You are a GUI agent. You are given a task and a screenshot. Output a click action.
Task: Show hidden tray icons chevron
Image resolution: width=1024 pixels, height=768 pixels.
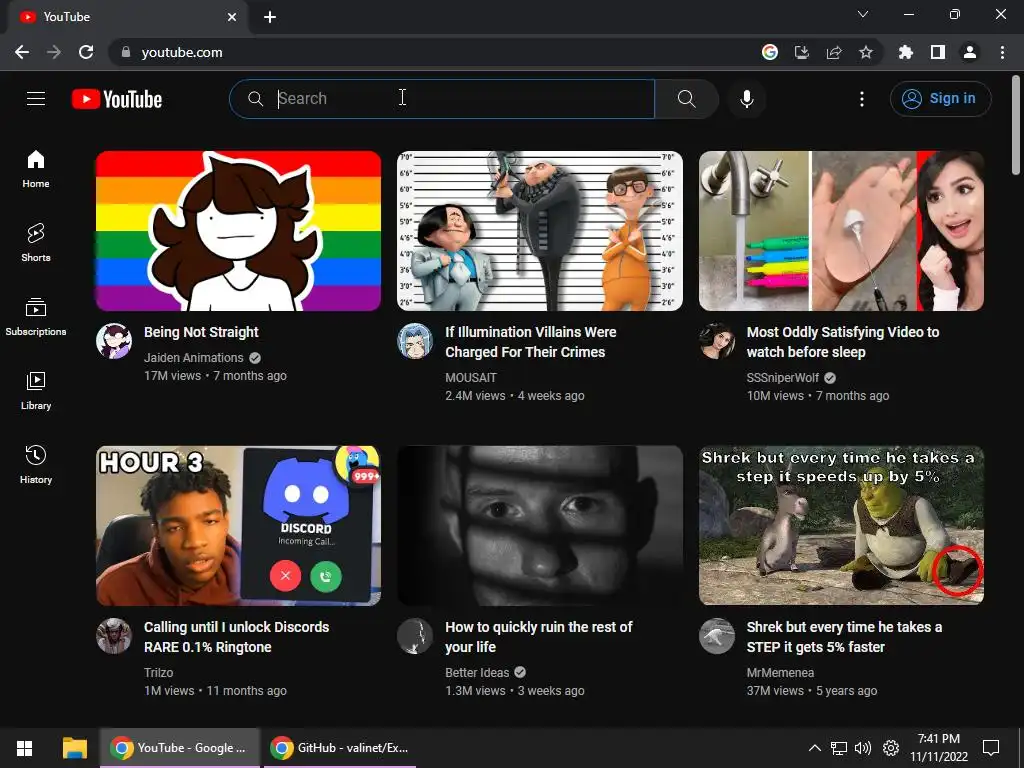814,748
